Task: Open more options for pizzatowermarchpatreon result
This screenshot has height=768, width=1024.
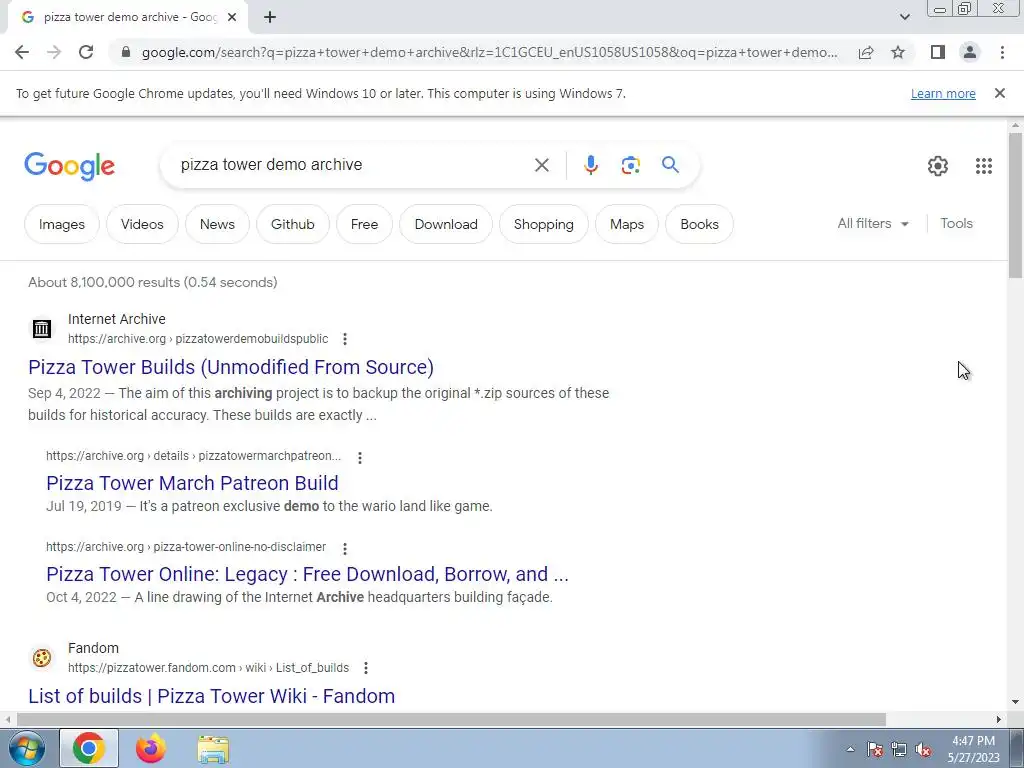Action: coord(360,457)
